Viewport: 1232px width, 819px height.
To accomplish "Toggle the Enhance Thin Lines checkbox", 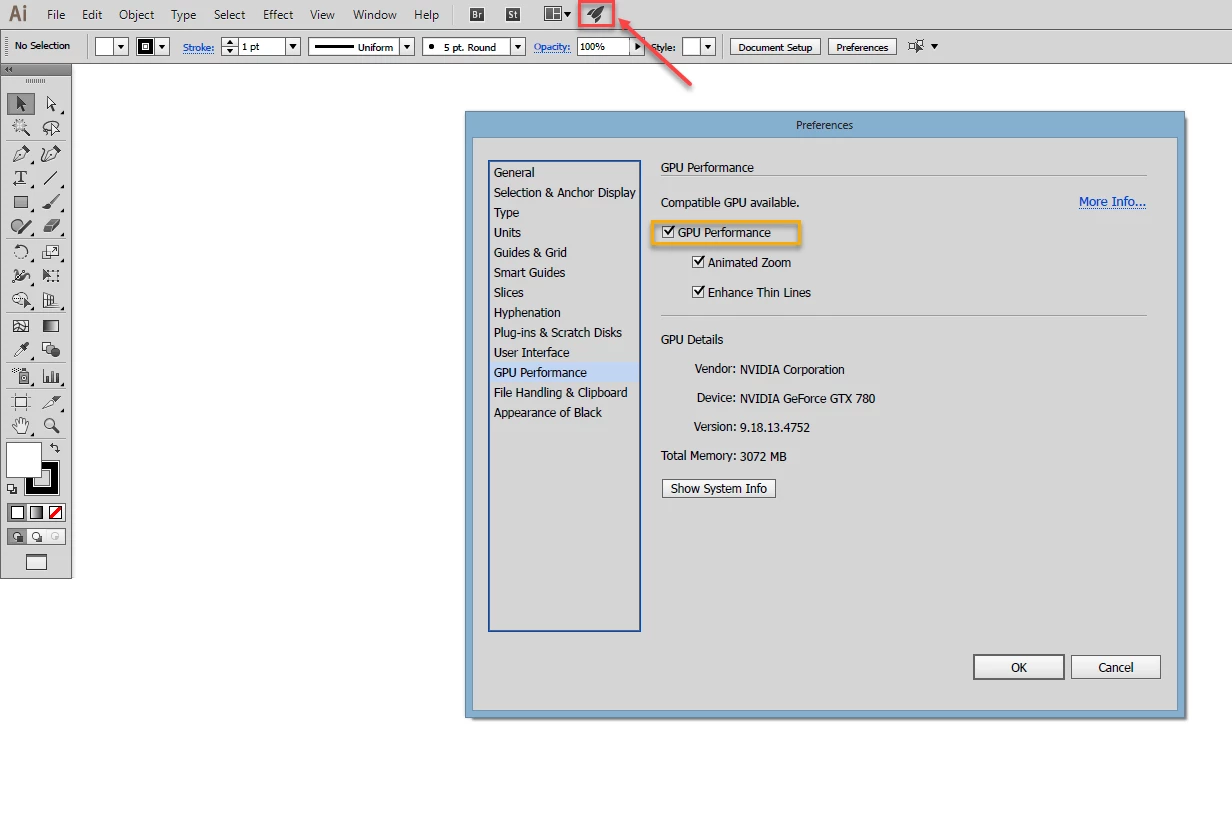I will click(x=699, y=292).
